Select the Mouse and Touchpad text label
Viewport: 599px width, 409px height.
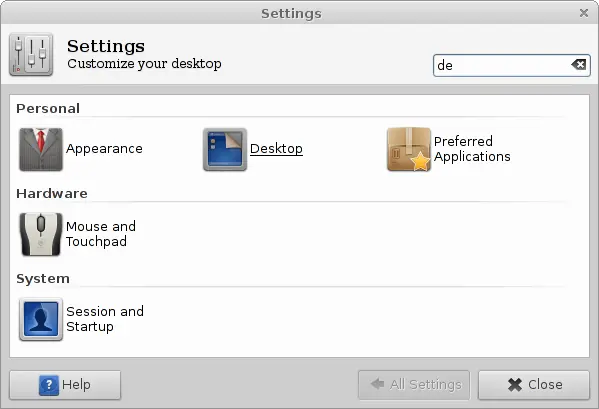101,234
